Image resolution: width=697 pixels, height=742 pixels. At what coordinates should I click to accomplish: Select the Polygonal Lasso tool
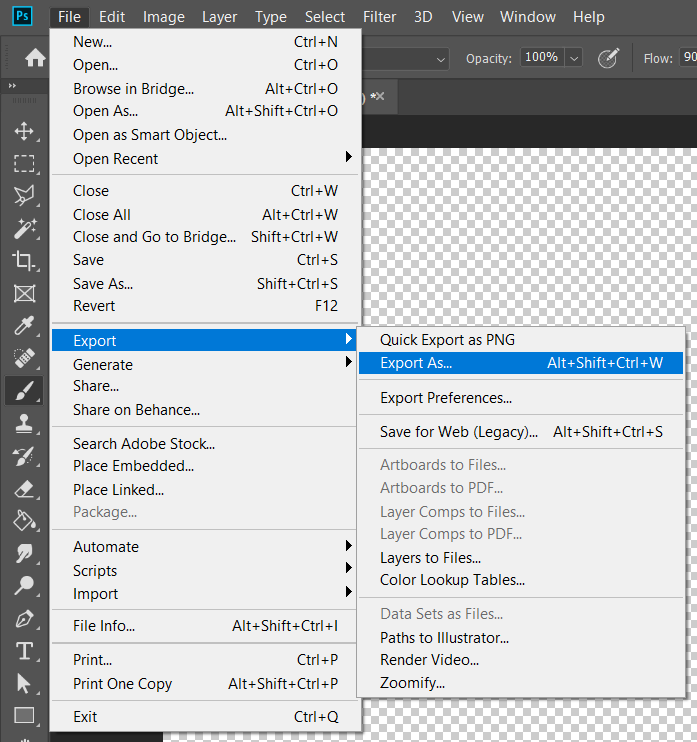click(x=24, y=195)
